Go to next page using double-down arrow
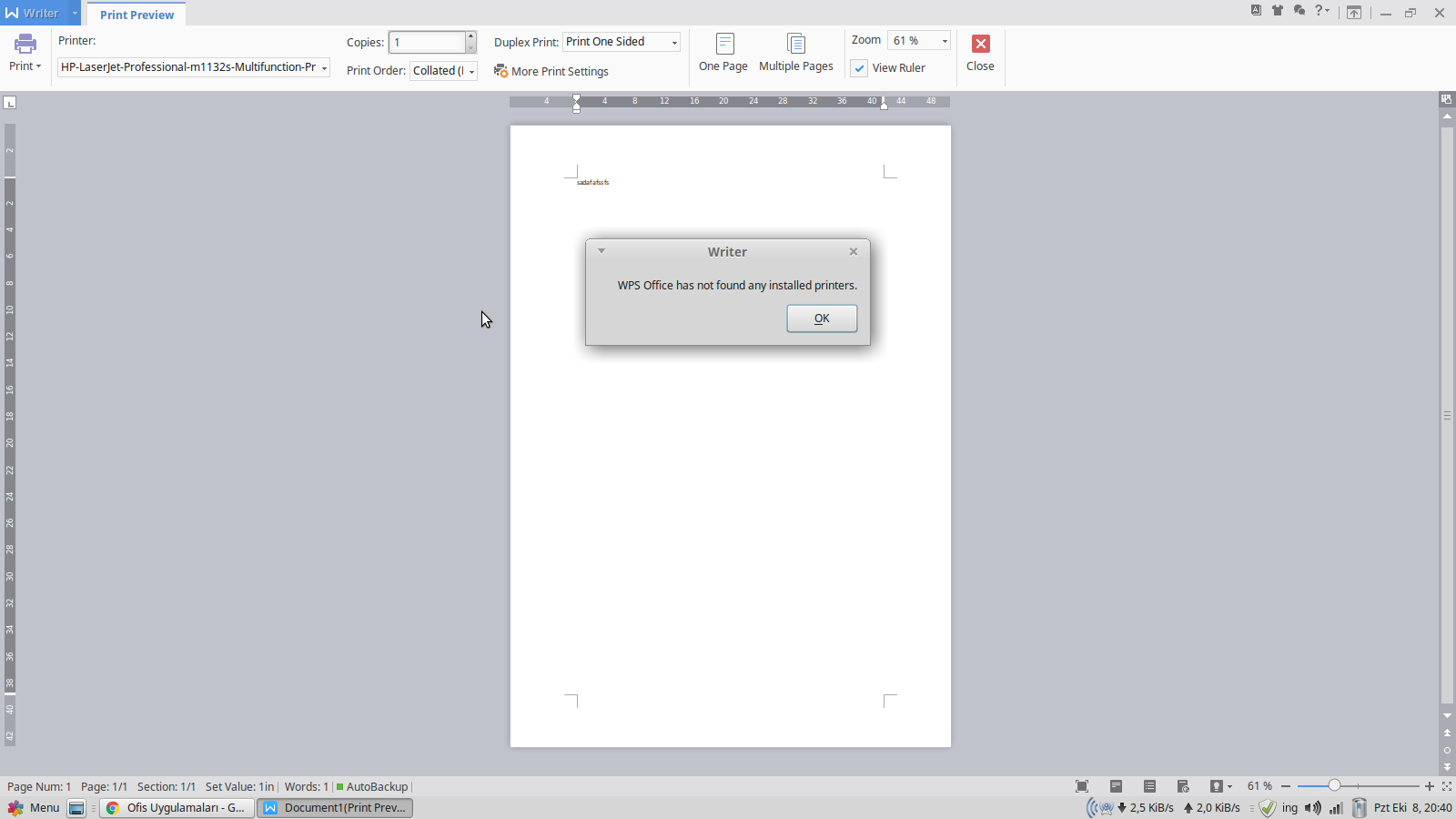Screen dimensions: 1456x819 1447,767
